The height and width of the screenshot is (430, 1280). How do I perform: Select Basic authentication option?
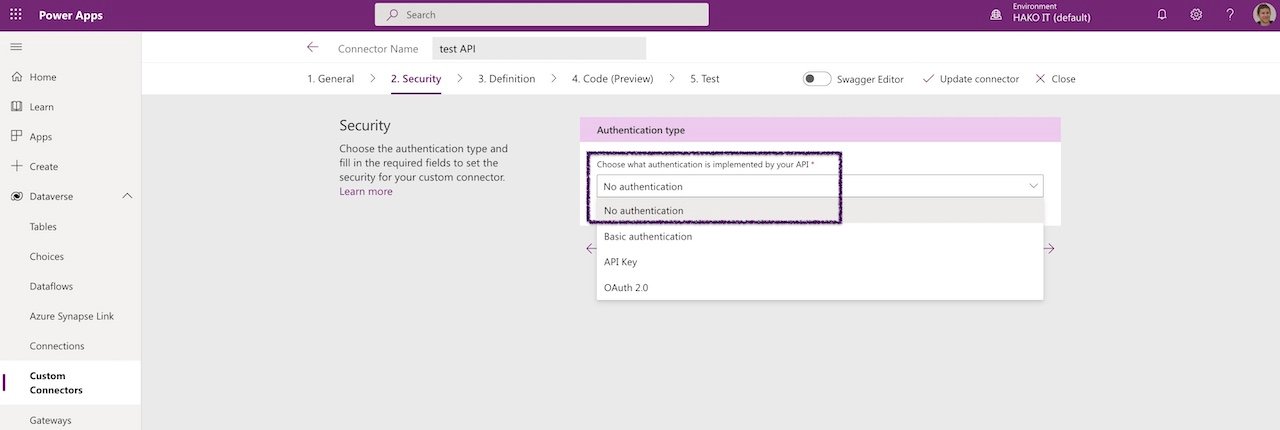point(820,236)
